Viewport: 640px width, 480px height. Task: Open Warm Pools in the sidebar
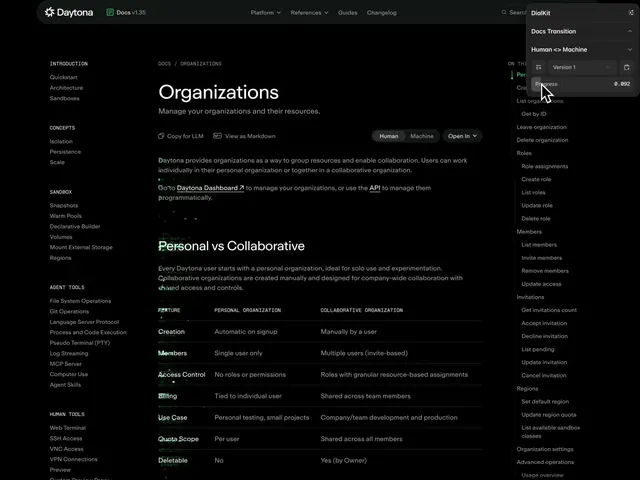(66, 216)
